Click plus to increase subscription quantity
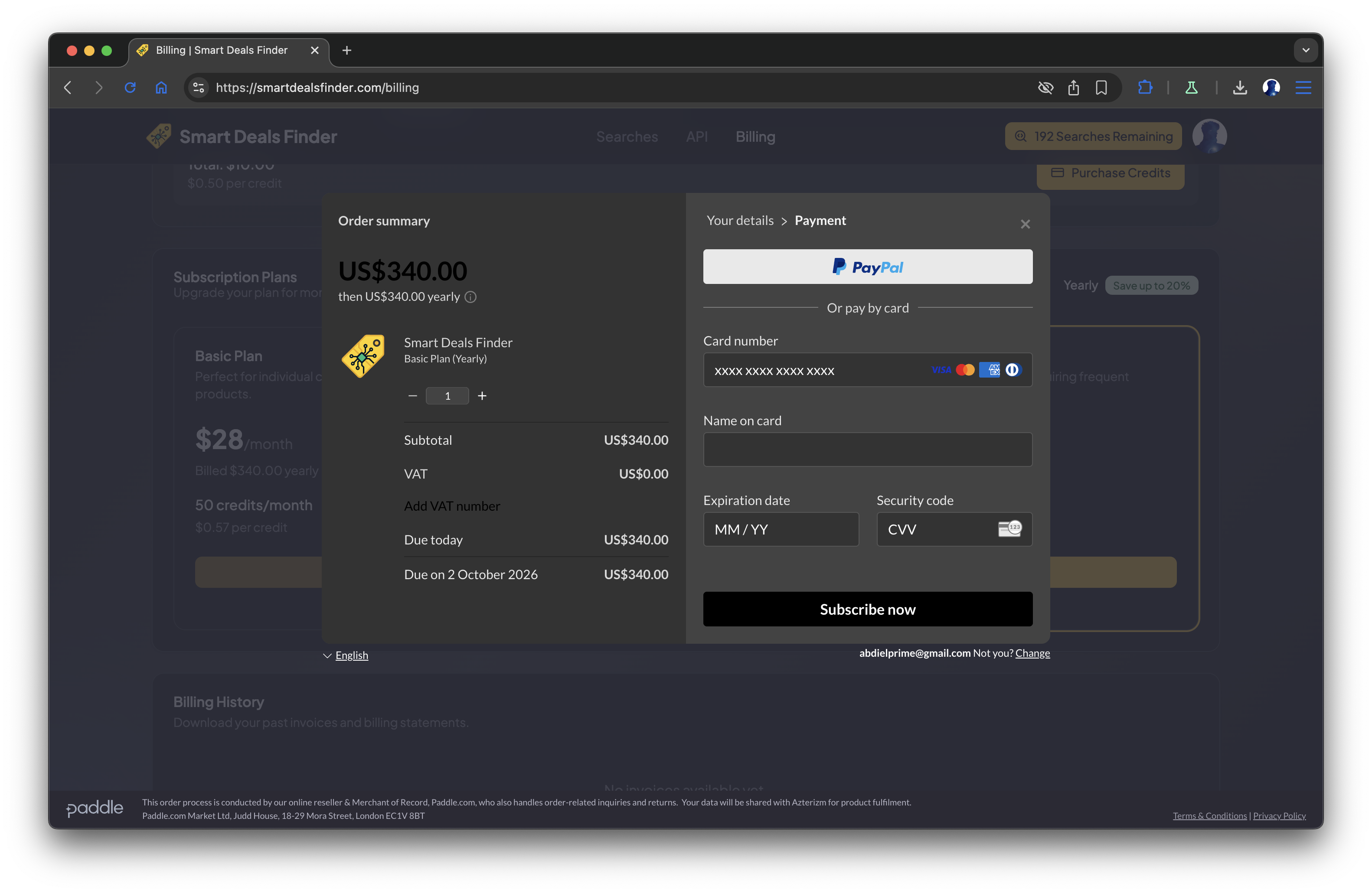 click(482, 396)
